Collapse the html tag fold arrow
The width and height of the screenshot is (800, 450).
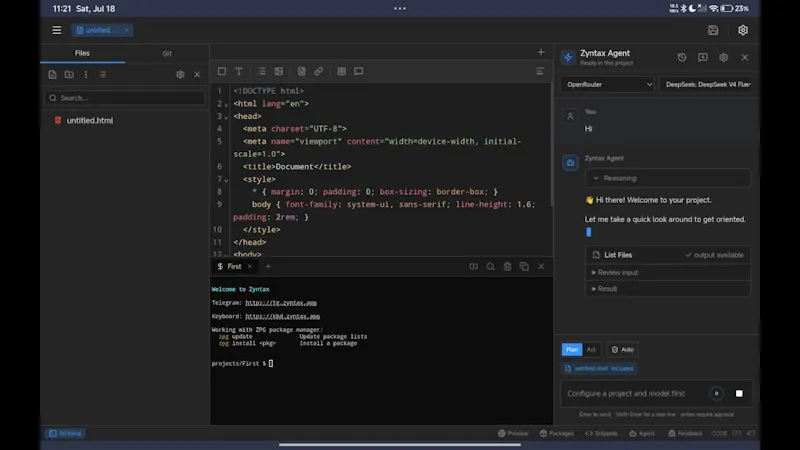226,105
